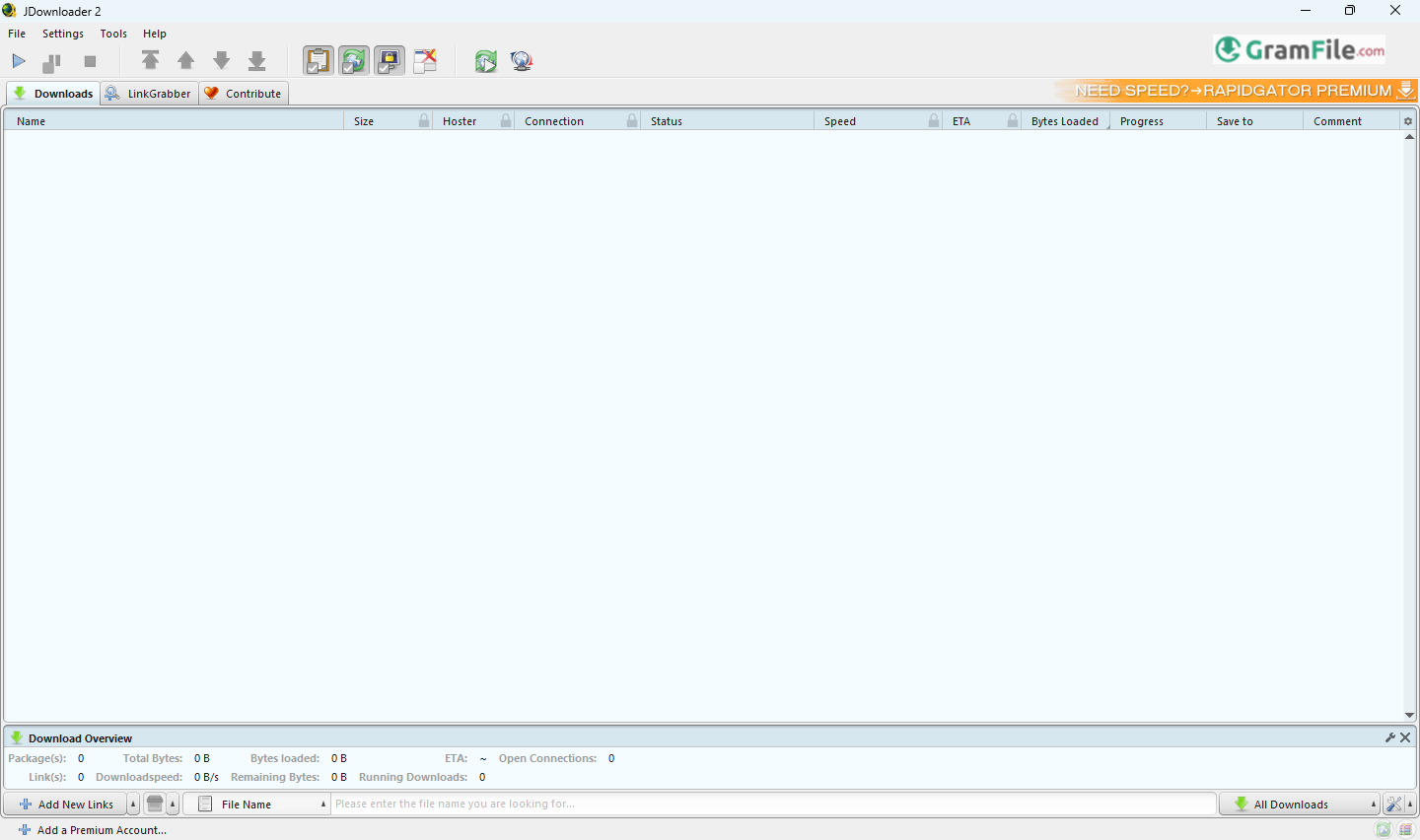Toggle the clipboard observer
The image size is (1420, 840).
tap(318, 61)
